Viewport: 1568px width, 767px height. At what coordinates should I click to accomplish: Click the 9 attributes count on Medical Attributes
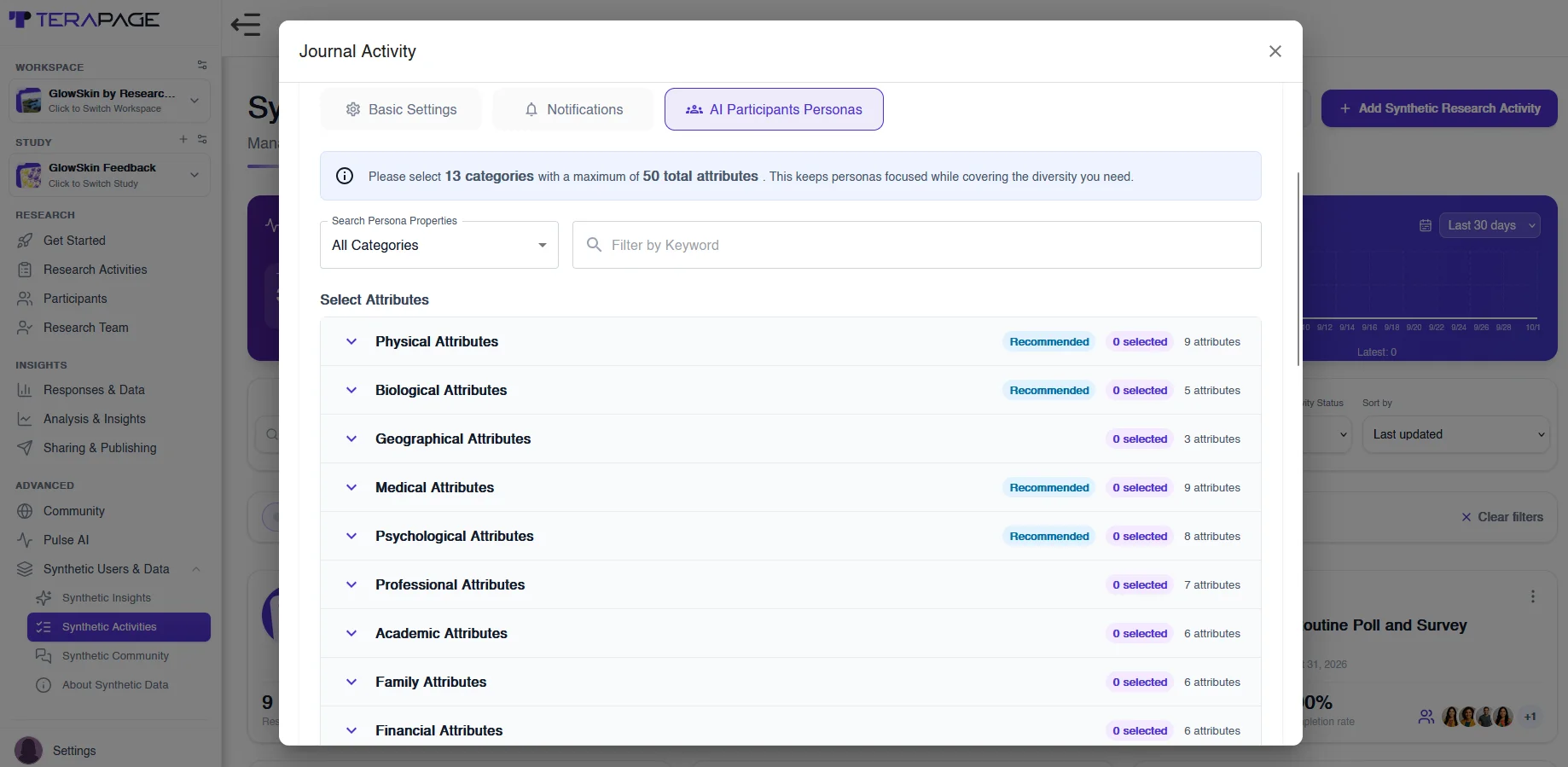click(1212, 487)
